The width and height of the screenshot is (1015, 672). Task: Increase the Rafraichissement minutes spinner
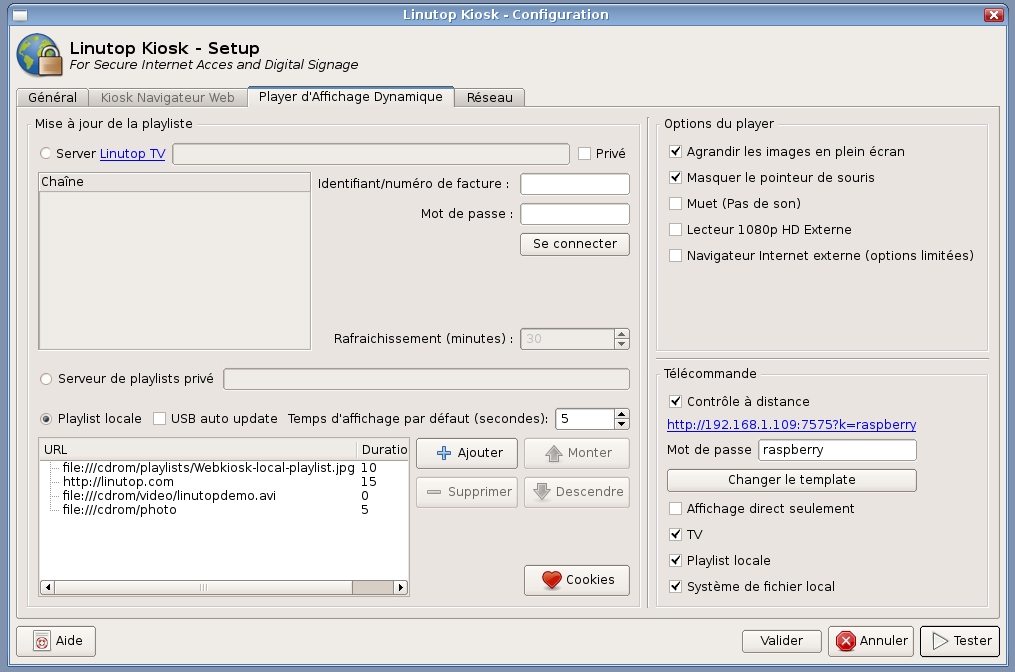(621, 334)
